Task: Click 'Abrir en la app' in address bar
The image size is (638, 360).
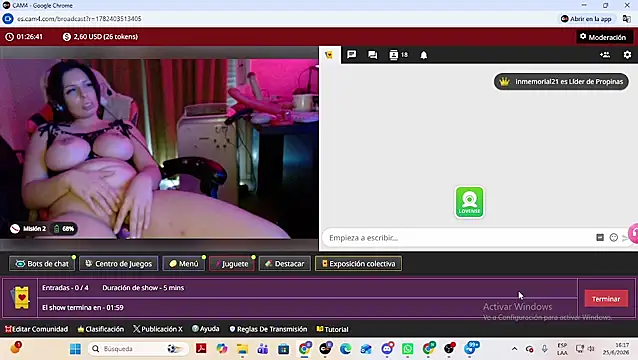Action: 586,19
